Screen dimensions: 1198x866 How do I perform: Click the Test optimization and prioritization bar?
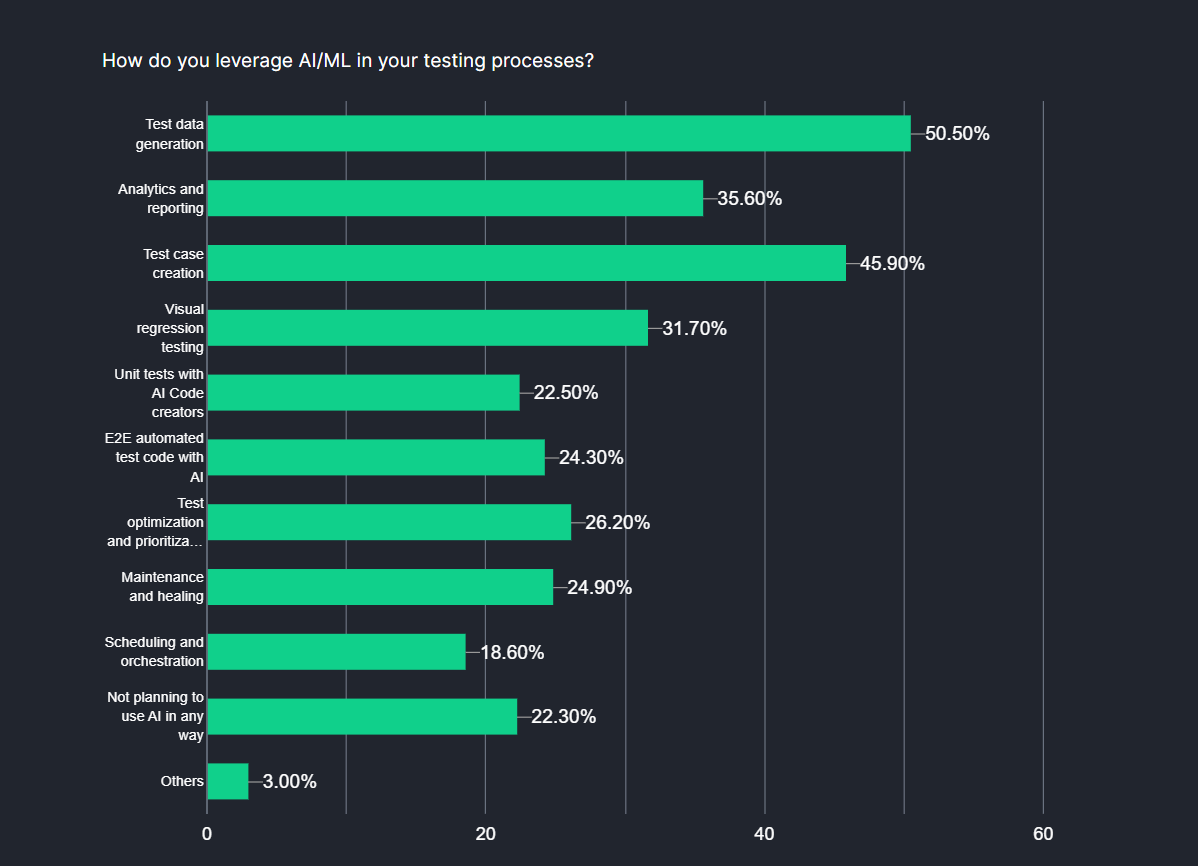tap(389, 522)
